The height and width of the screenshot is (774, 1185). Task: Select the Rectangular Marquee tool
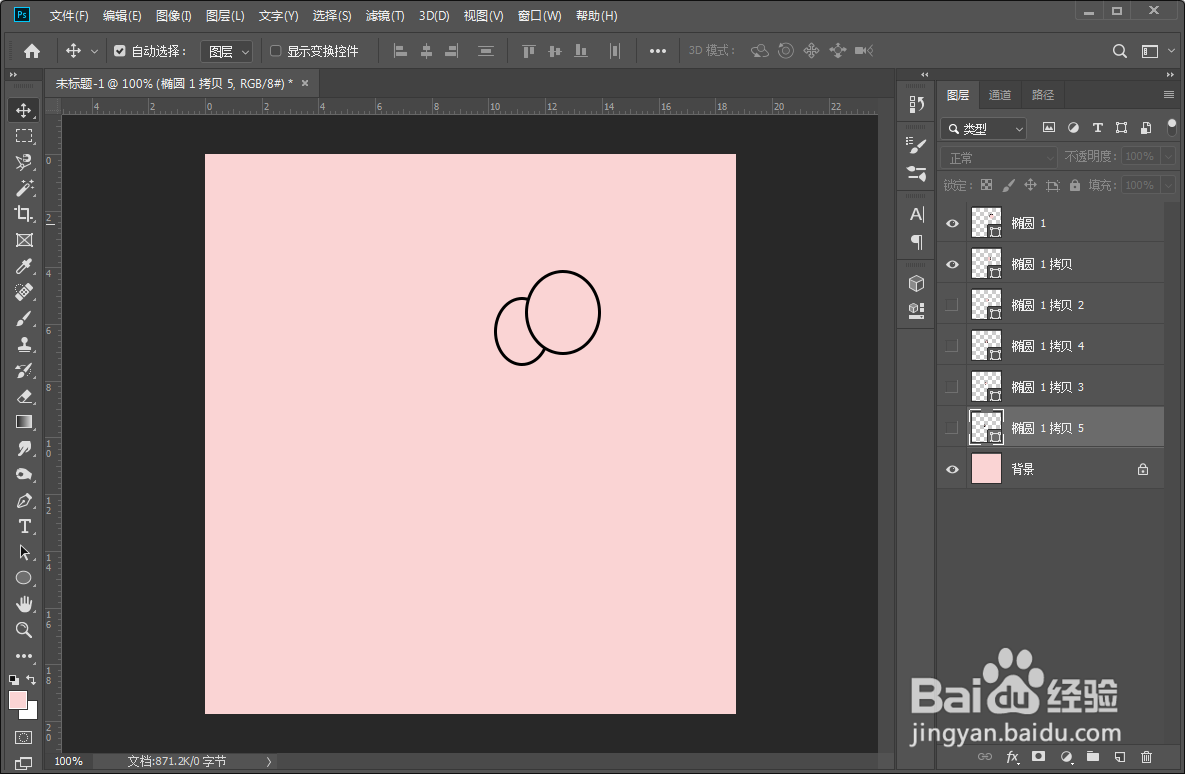(x=24, y=136)
